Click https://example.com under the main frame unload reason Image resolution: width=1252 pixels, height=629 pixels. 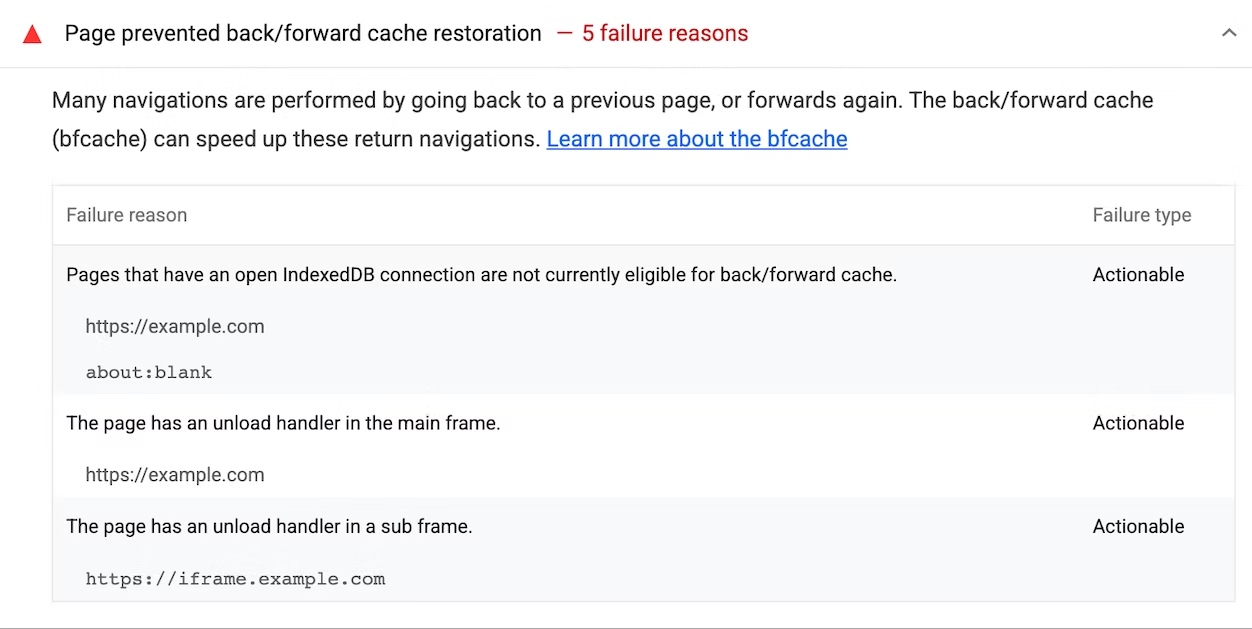pyautogui.click(x=175, y=475)
